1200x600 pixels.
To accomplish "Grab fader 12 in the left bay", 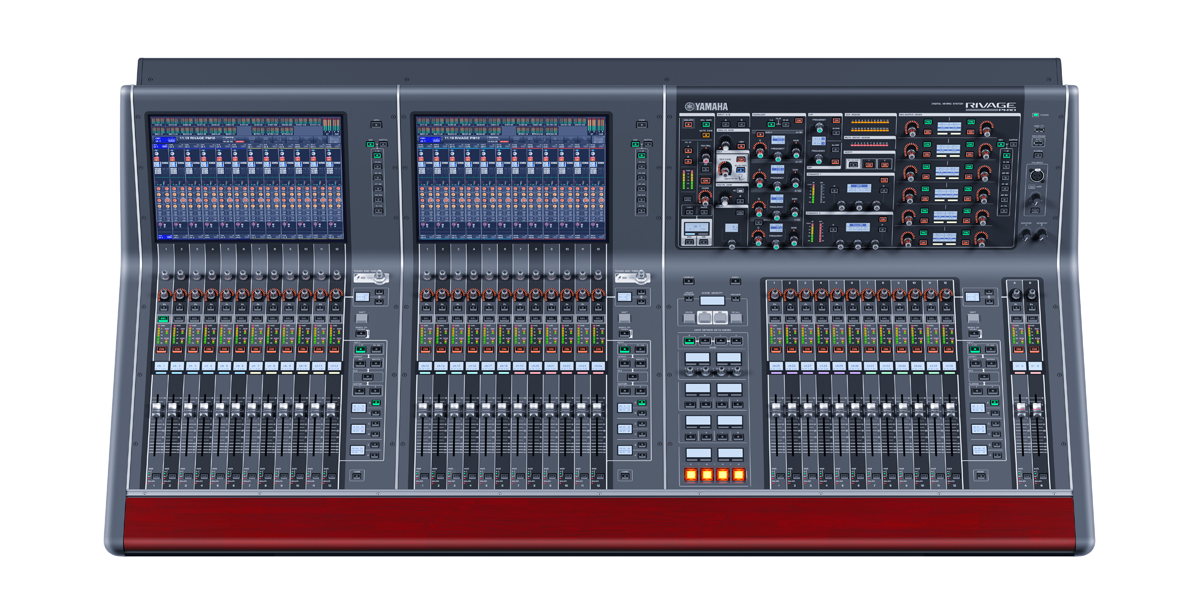I will [331, 408].
